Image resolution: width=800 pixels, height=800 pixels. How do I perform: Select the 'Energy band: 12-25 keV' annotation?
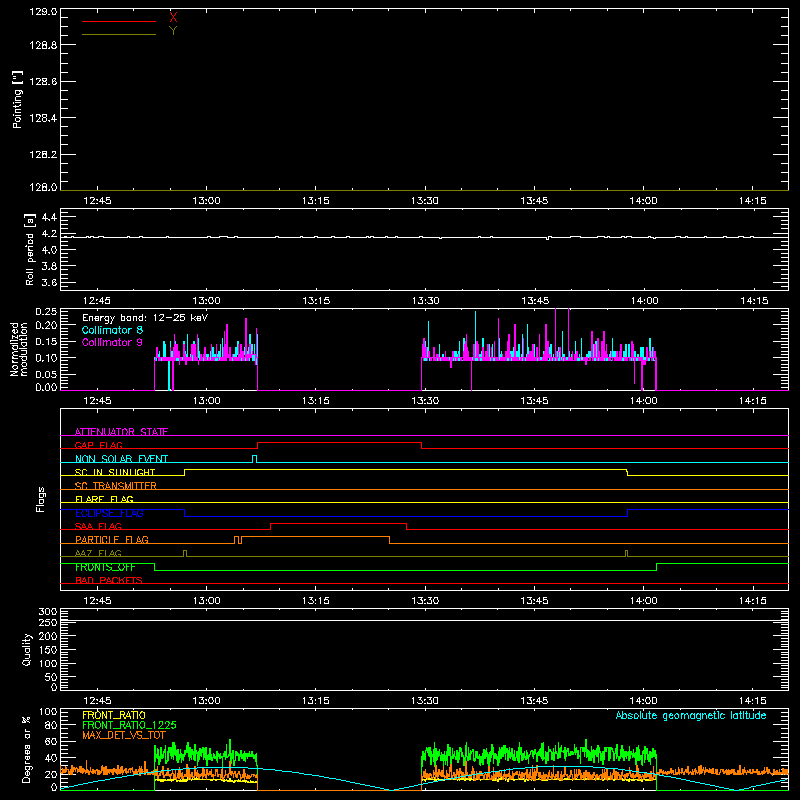[x=145, y=318]
